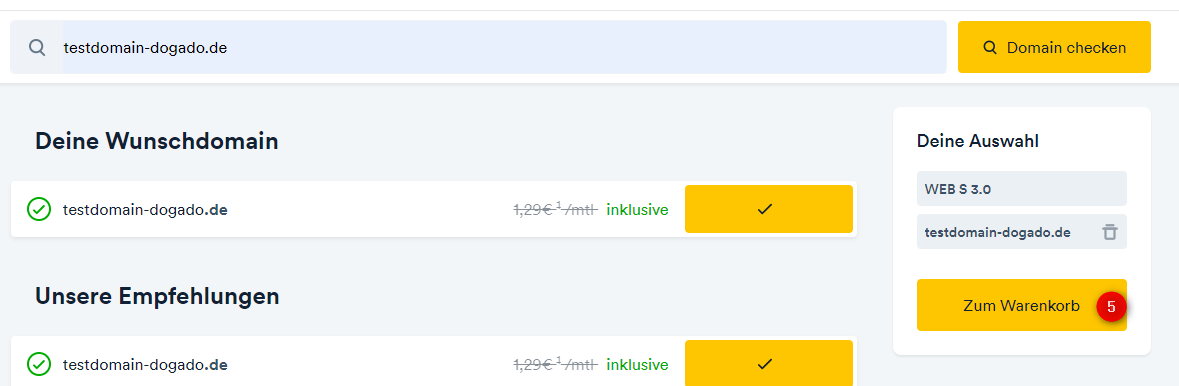Click domain name text in Wunschdomain row
Image resolution: width=1179 pixels, height=386 pixels.
pos(145,210)
